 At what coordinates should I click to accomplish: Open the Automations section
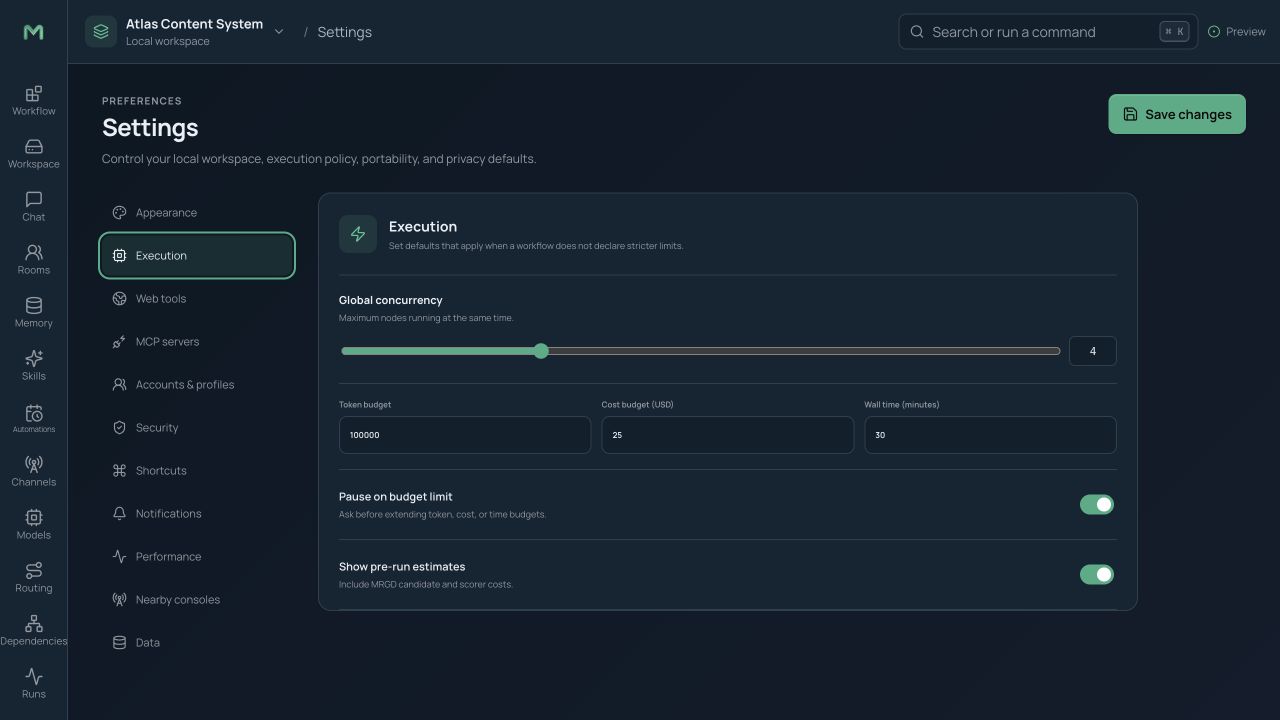[33, 419]
